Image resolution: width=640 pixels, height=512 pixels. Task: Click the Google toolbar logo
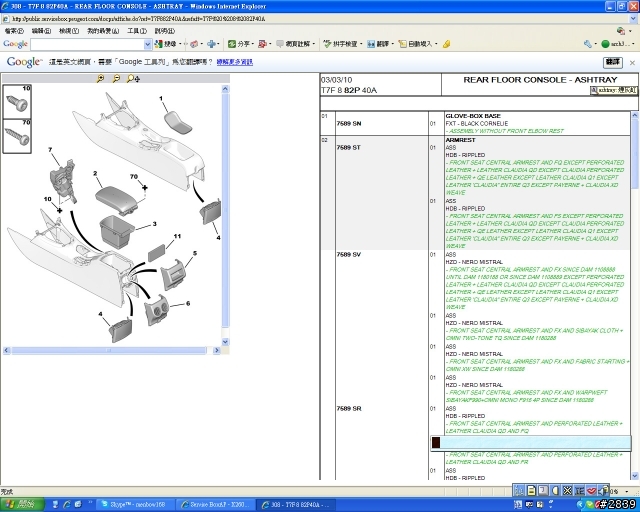click(16, 44)
